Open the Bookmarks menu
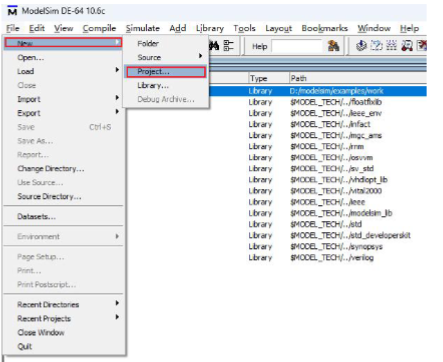The width and height of the screenshot is (443, 362). pyautogui.click(x=325, y=28)
